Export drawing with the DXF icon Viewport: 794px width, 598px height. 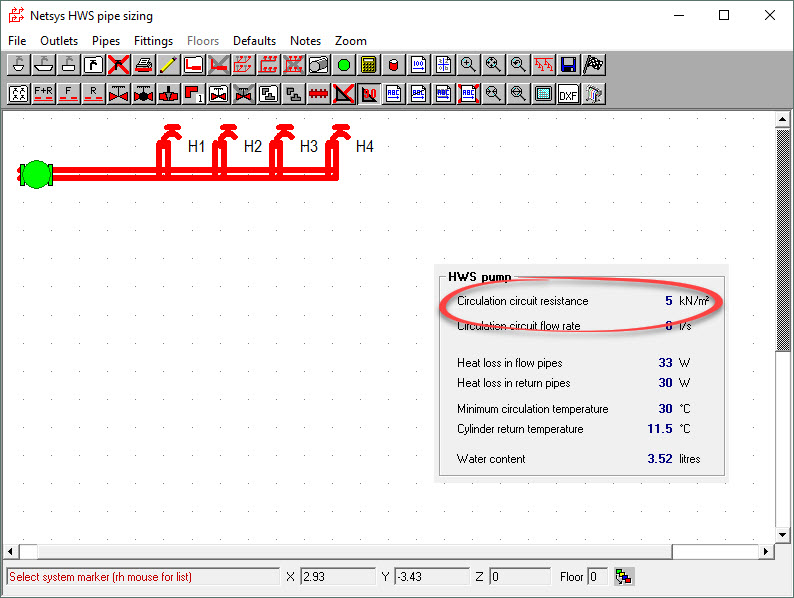coord(568,94)
